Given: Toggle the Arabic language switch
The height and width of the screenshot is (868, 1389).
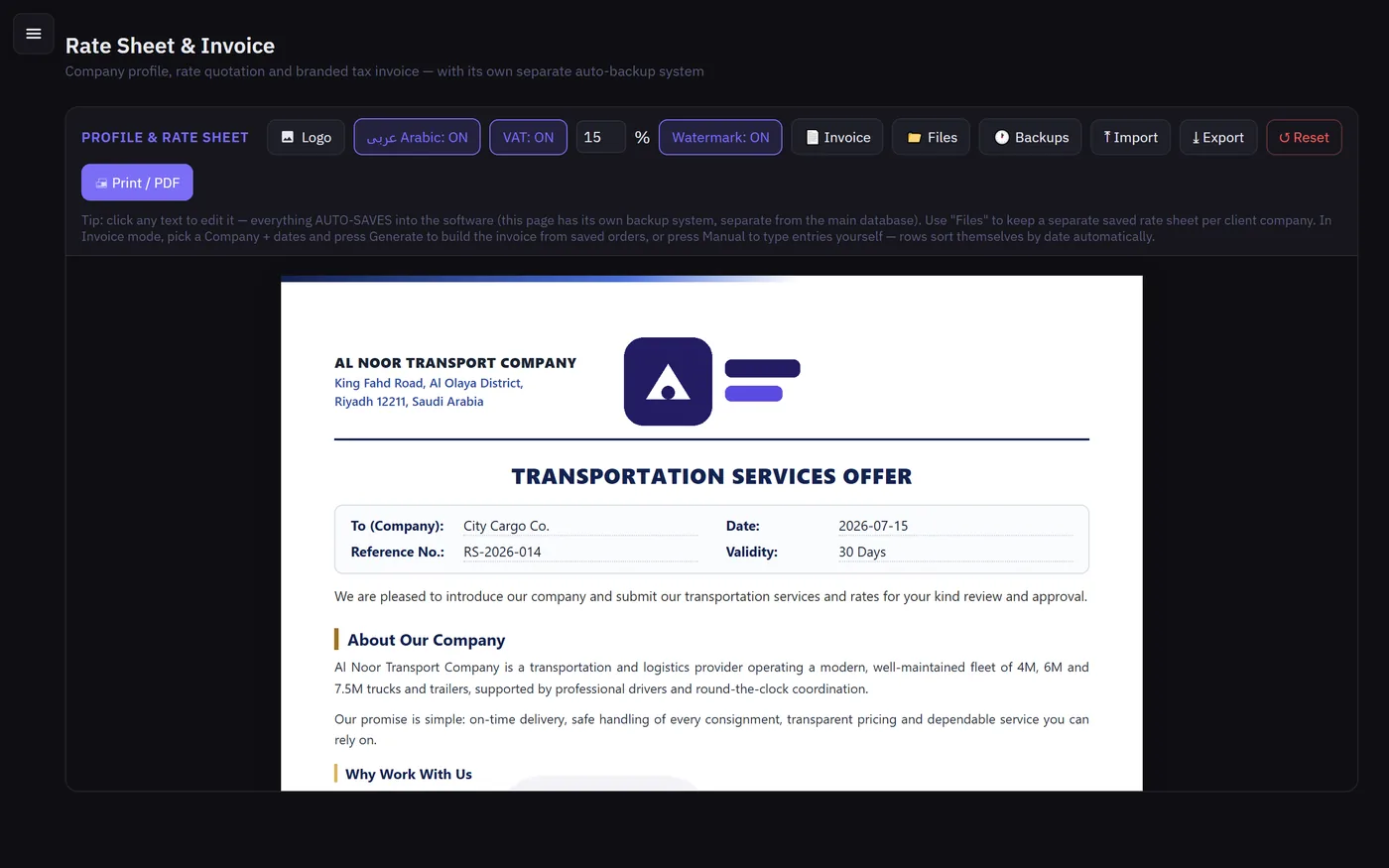Looking at the screenshot, I should pyautogui.click(x=417, y=137).
